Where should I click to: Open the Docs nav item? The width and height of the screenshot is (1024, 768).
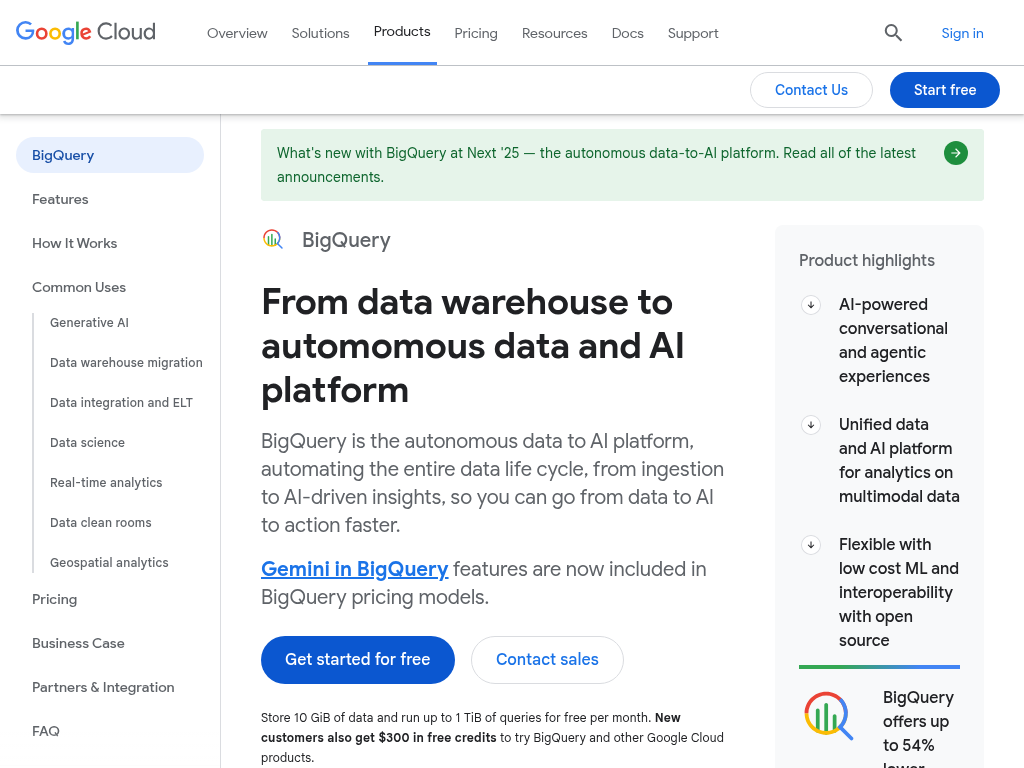click(628, 33)
